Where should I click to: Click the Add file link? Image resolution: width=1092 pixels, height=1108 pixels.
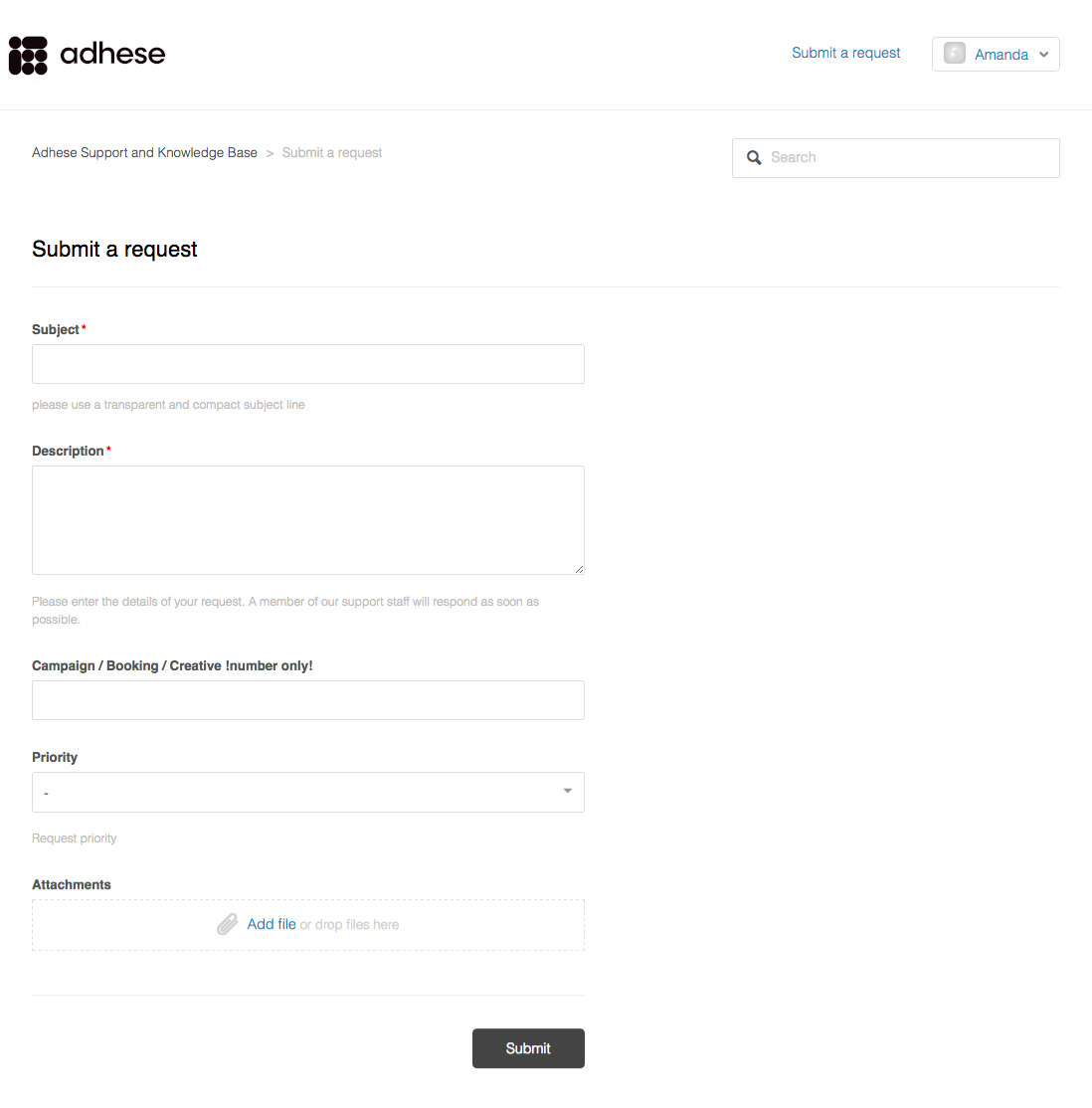272,924
